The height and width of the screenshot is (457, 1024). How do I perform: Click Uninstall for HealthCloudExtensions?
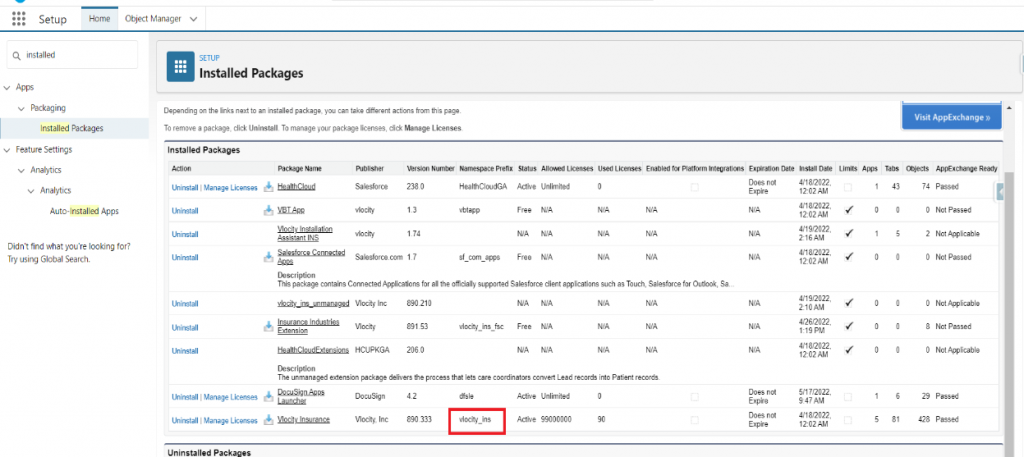coord(185,351)
